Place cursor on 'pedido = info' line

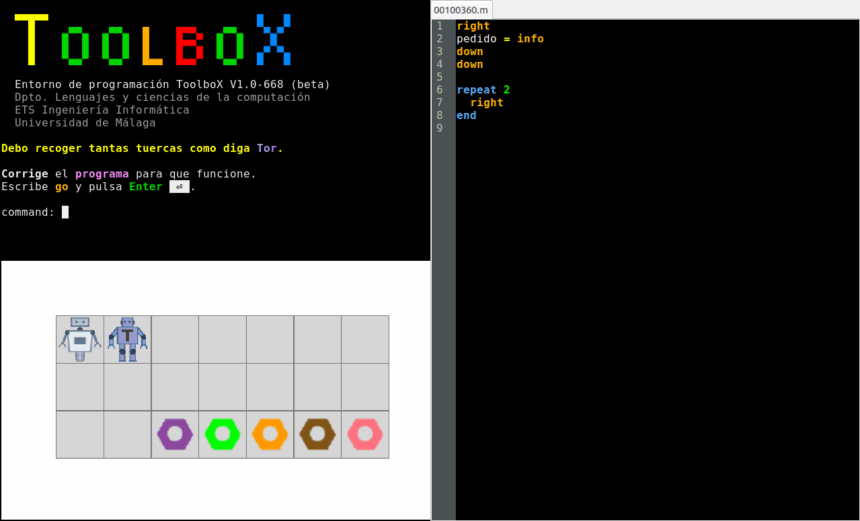500,38
